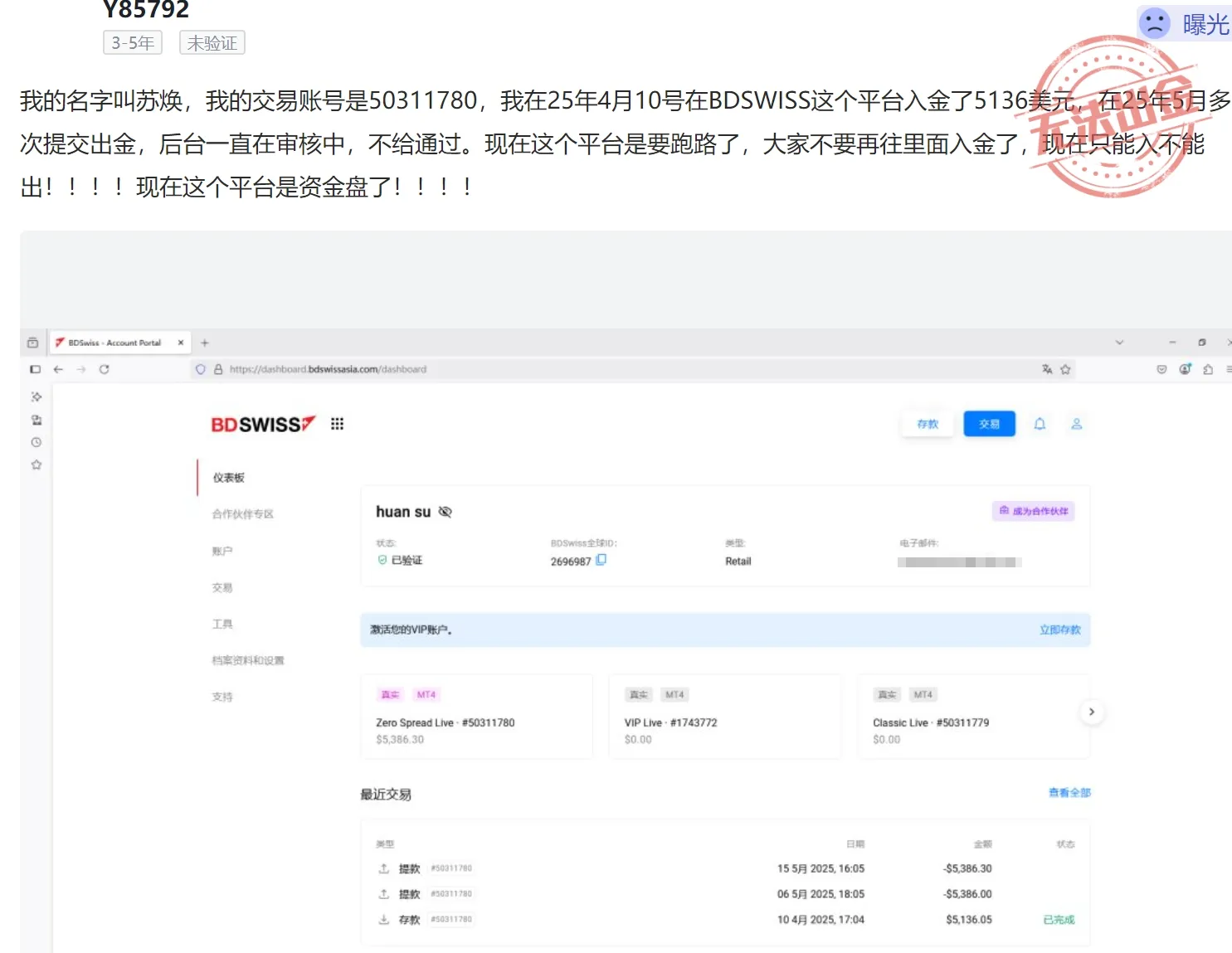Go back to the previous page
The width and height of the screenshot is (1232, 953).
tap(58, 369)
